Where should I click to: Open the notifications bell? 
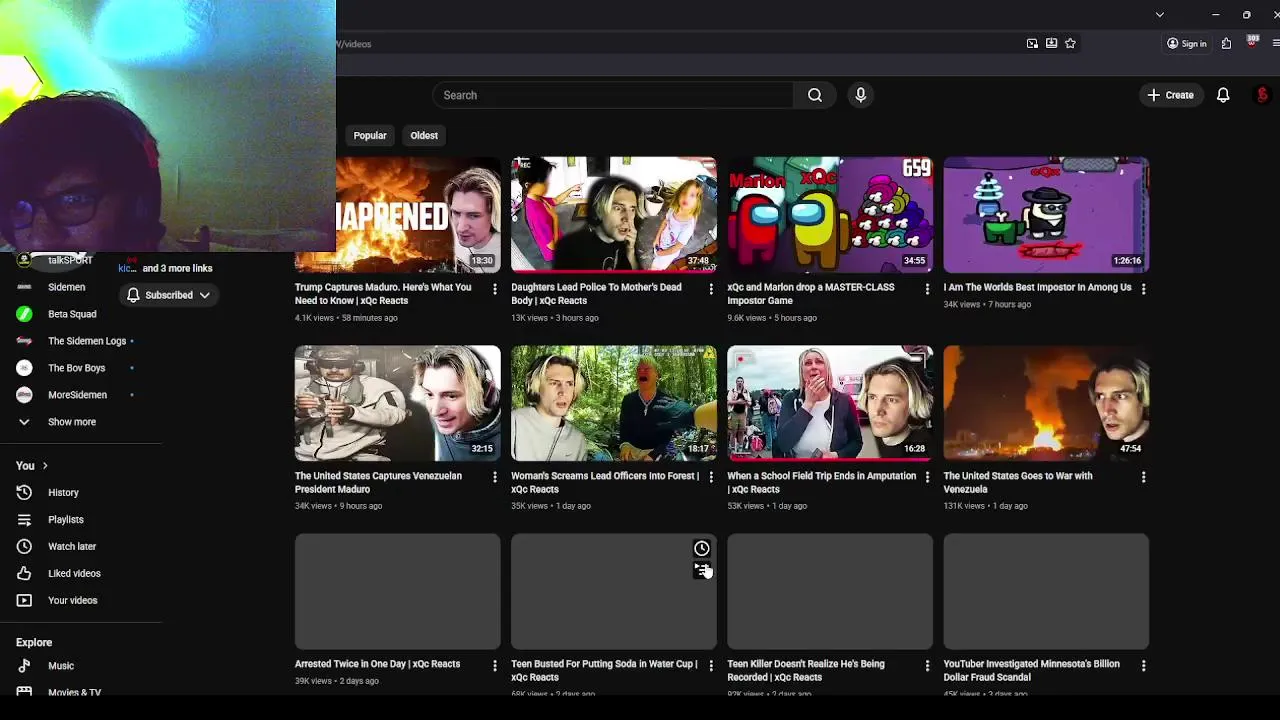tap(1222, 95)
